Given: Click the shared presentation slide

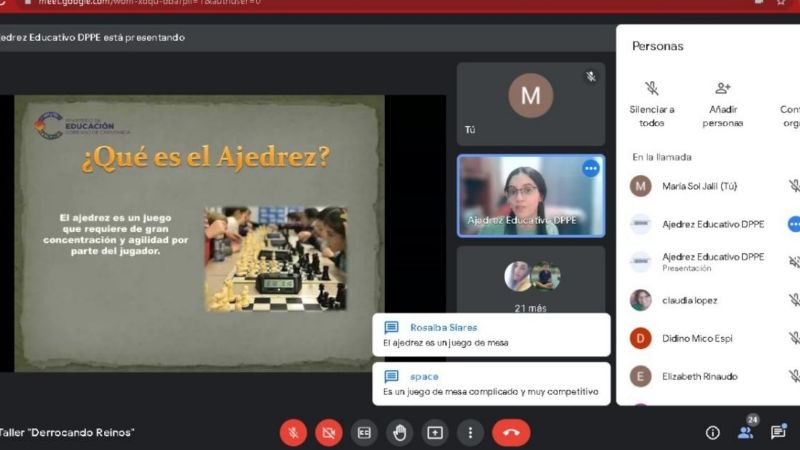Looking at the screenshot, I should point(199,233).
